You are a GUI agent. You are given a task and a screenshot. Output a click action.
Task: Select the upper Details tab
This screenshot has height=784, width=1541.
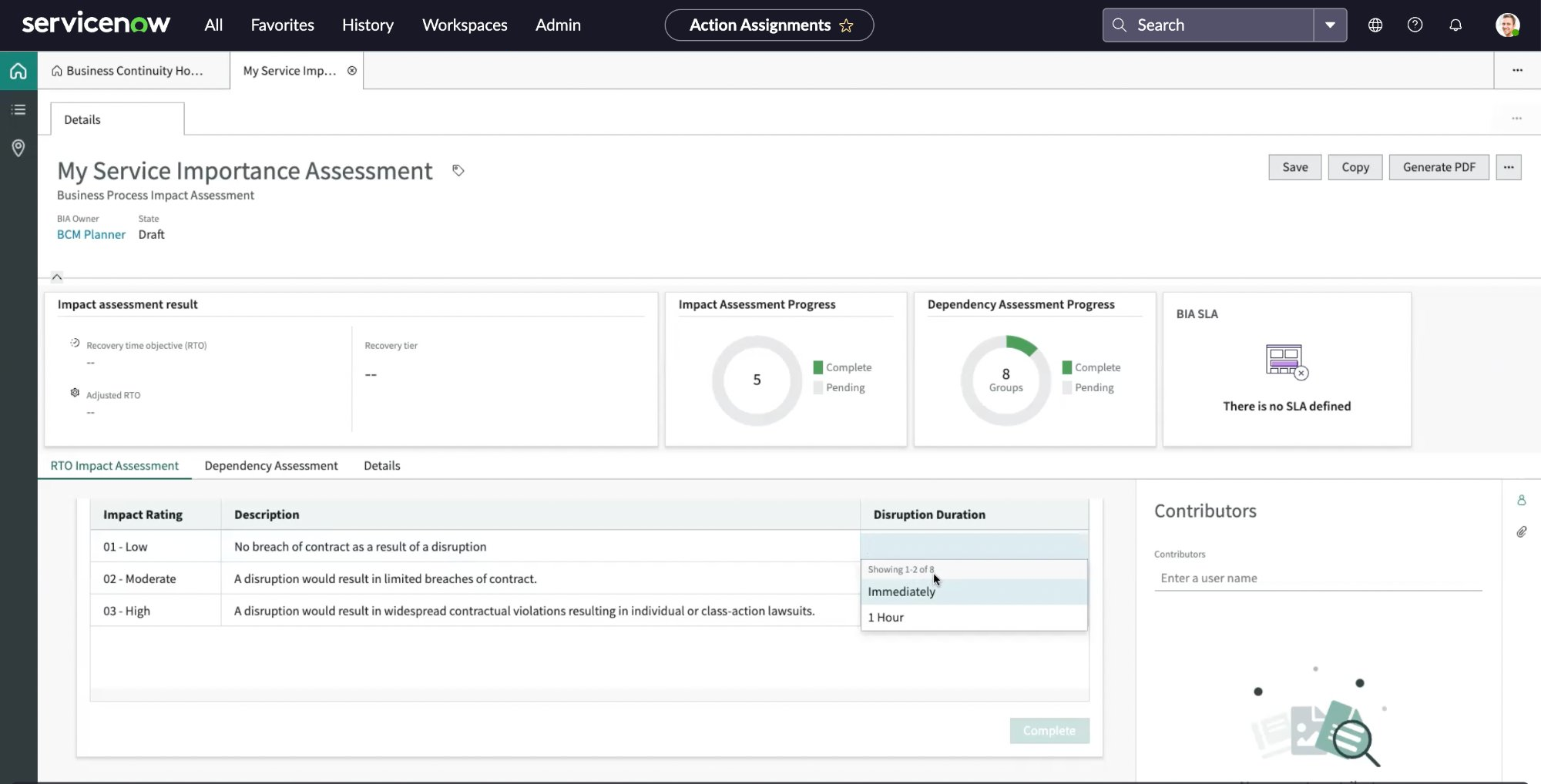pyautogui.click(x=117, y=119)
